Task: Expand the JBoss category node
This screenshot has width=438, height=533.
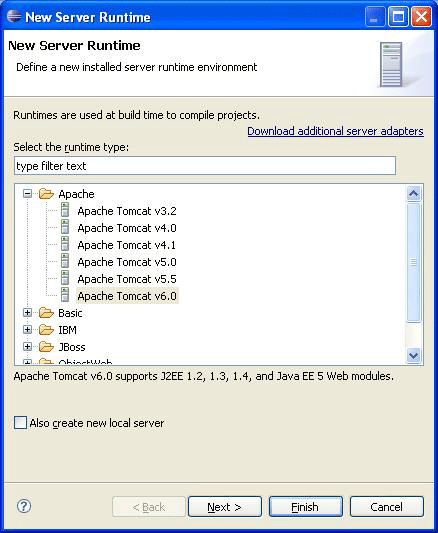Action: (x=28, y=347)
